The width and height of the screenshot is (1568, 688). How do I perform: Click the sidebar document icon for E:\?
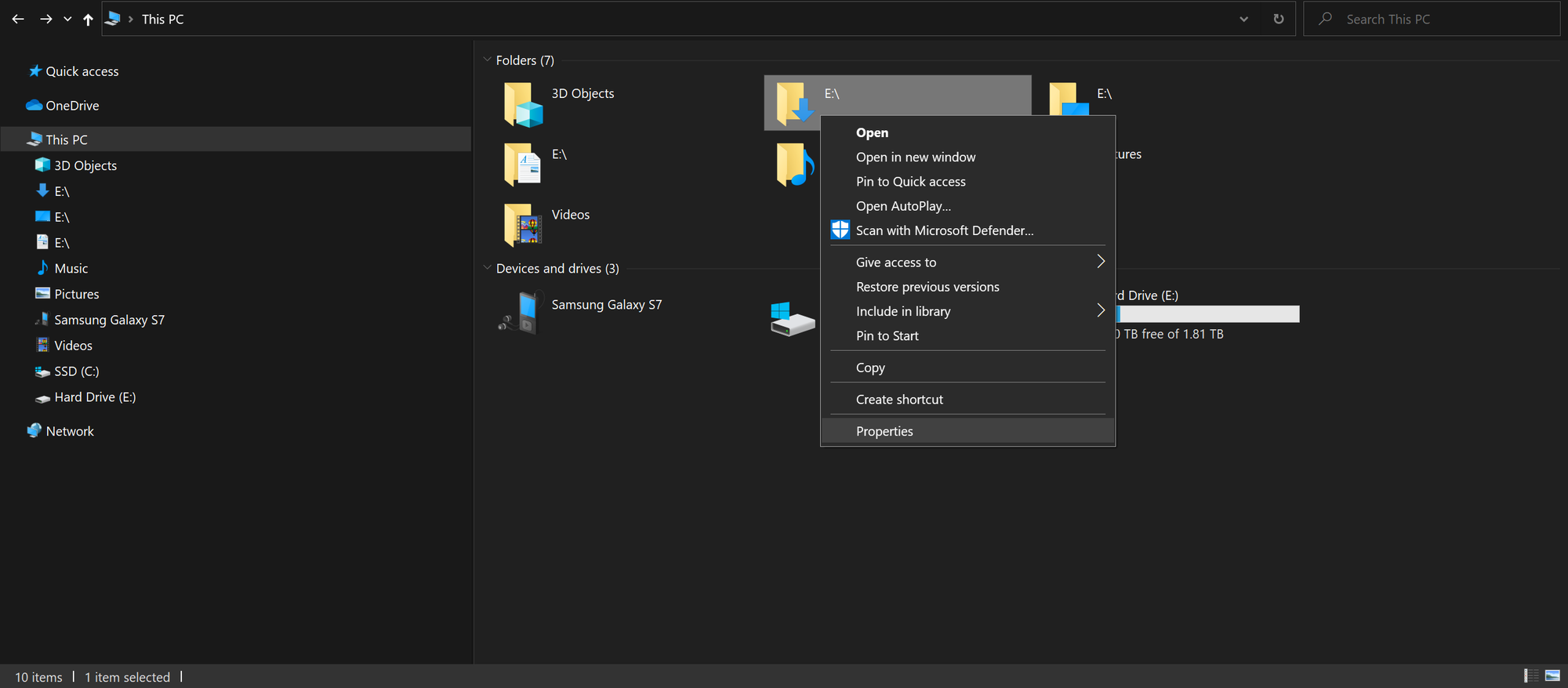pyautogui.click(x=43, y=242)
